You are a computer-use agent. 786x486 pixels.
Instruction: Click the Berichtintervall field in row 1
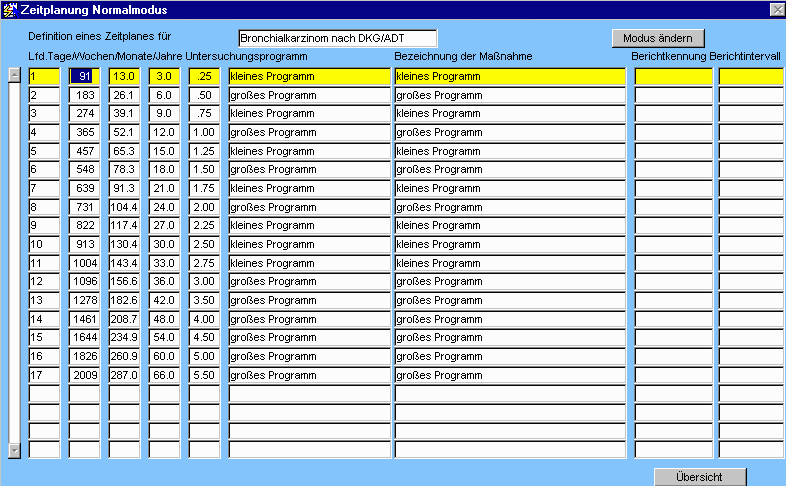[751, 76]
